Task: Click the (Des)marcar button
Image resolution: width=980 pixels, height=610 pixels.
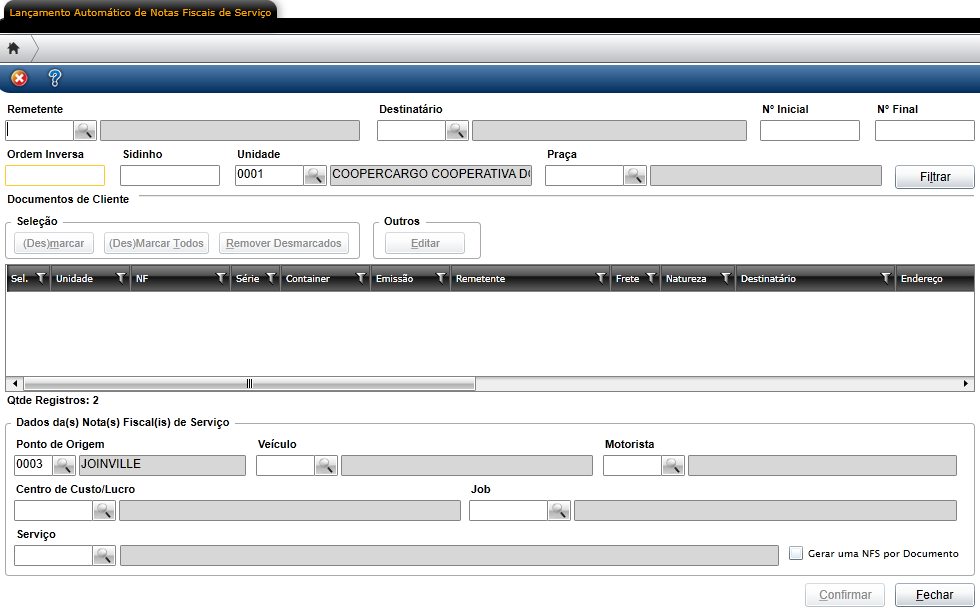Action: (54, 243)
